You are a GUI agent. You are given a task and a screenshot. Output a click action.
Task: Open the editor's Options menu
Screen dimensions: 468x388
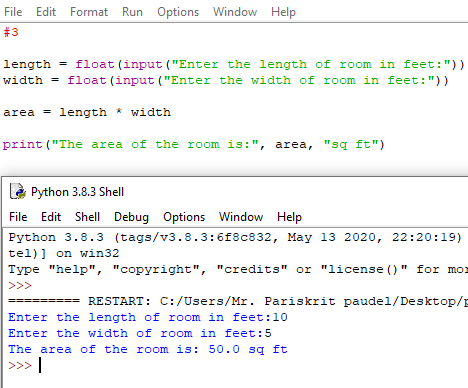[178, 12]
